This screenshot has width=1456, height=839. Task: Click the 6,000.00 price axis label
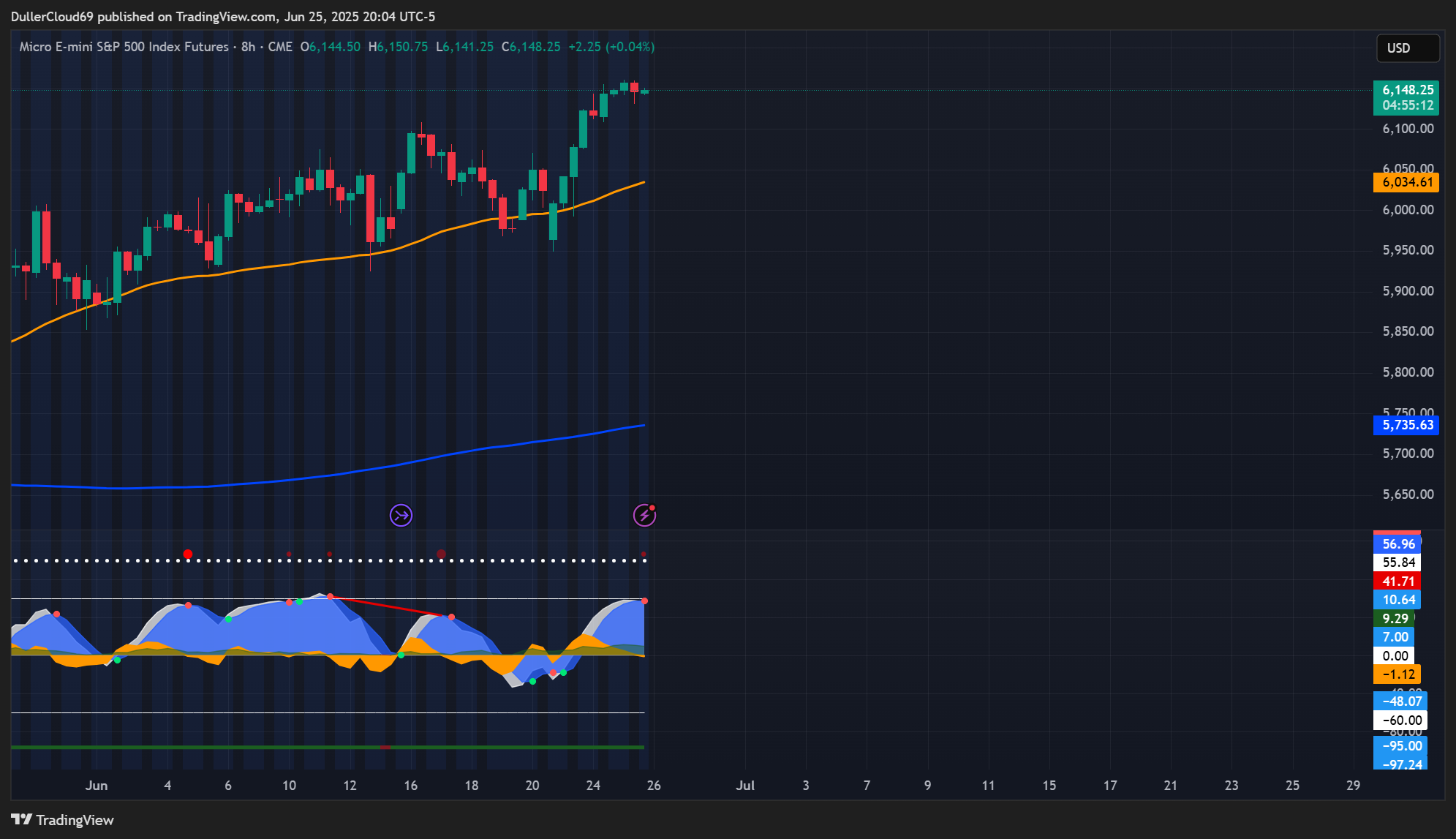coord(1408,210)
